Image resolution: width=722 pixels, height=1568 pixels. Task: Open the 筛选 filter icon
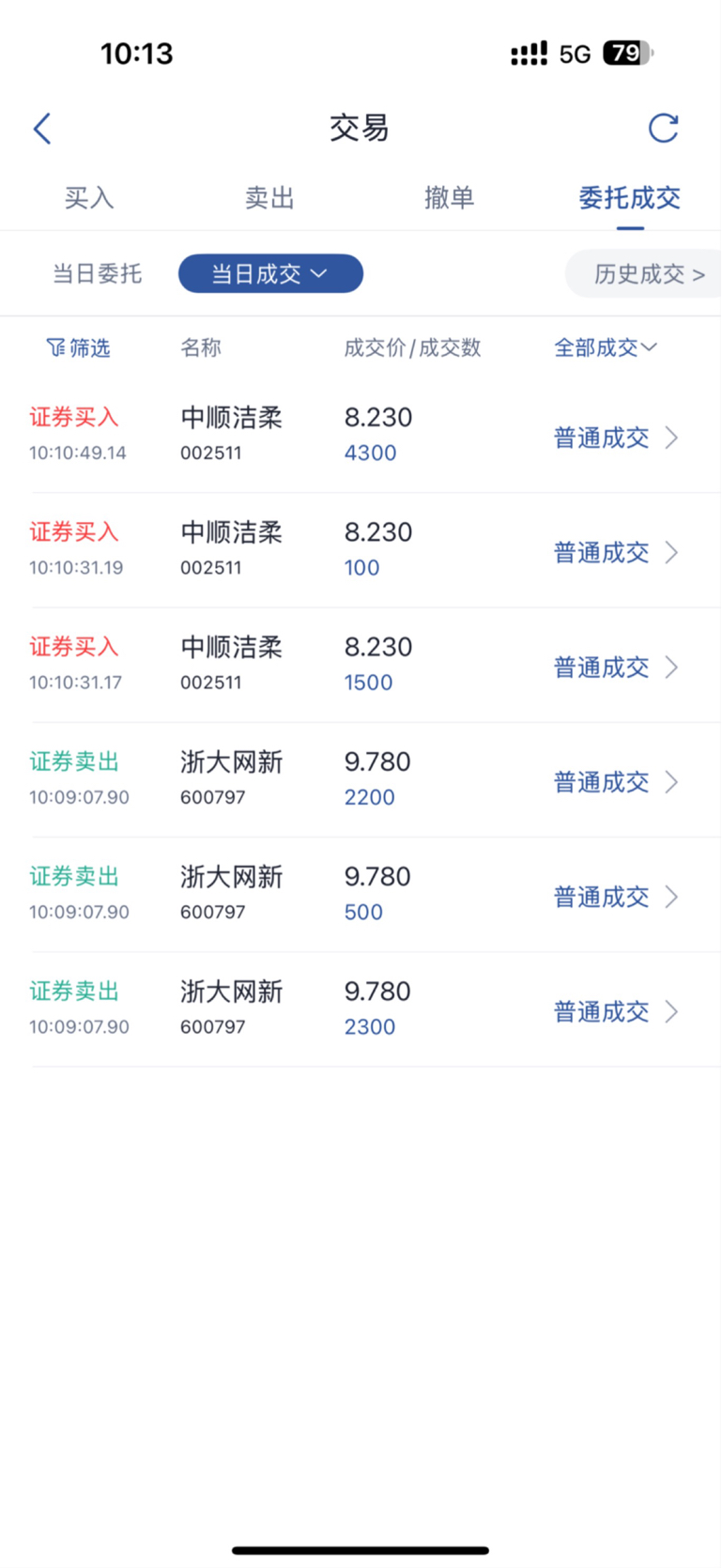tap(55, 348)
